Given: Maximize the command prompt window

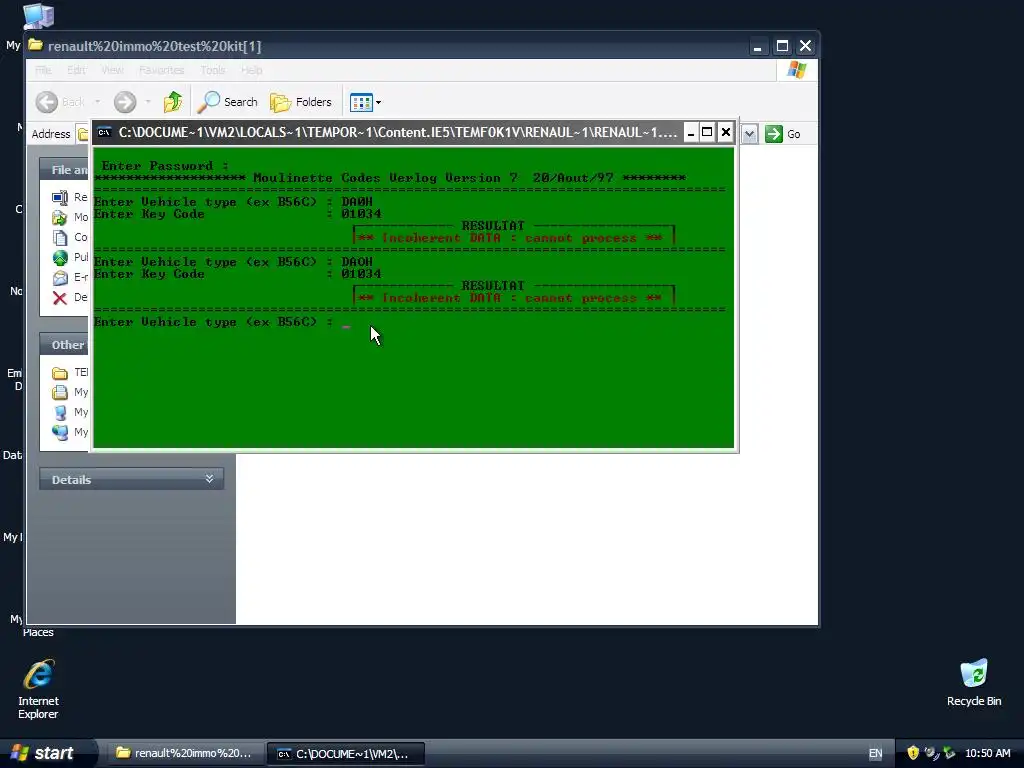Looking at the screenshot, I should 707,133.
